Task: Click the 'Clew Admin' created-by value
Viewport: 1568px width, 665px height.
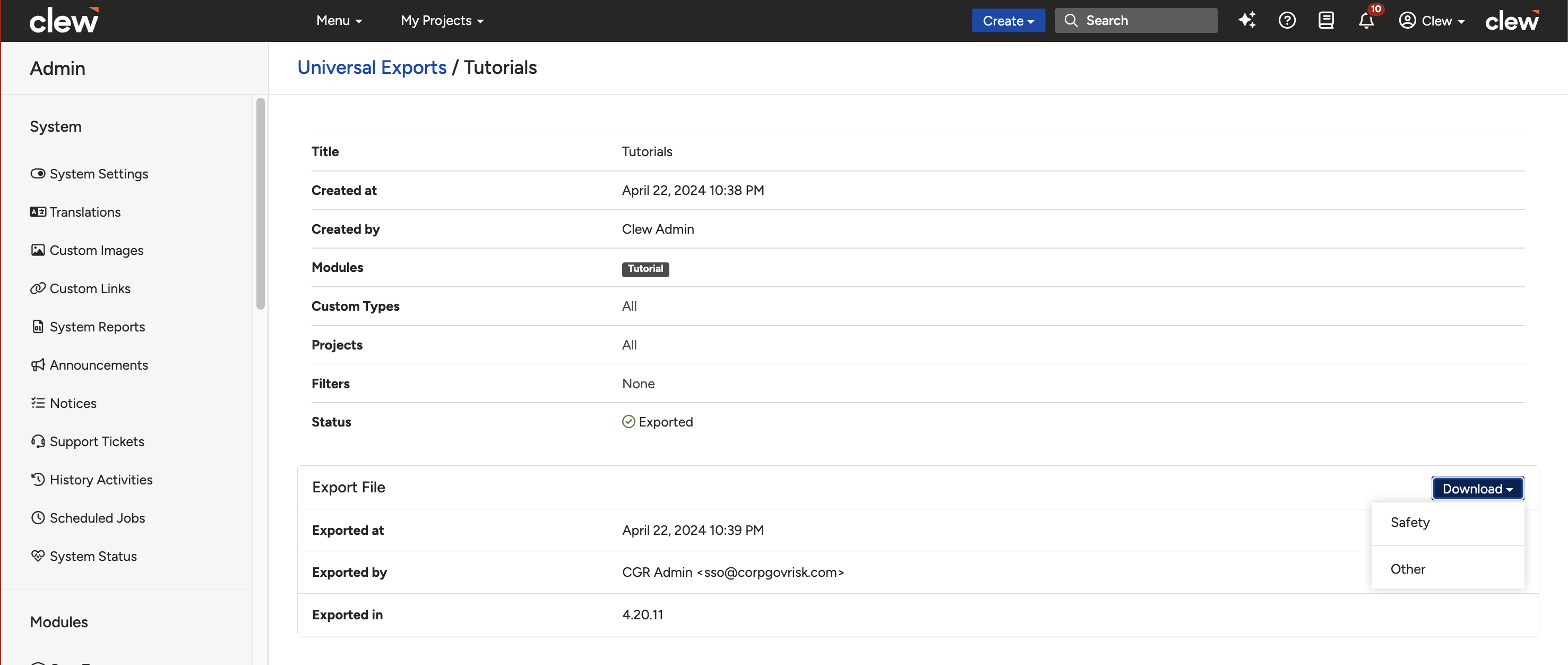Action: [658, 229]
